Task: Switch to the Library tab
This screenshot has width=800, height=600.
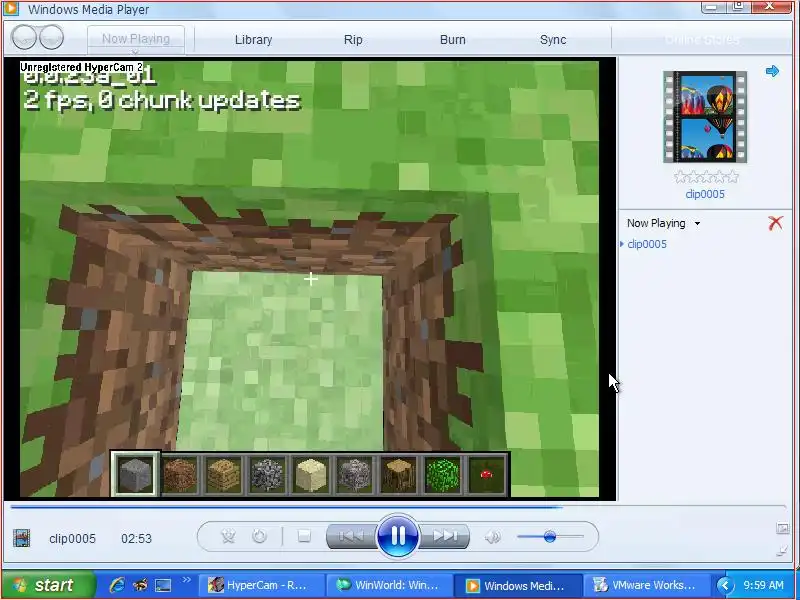Action: click(253, 39)
